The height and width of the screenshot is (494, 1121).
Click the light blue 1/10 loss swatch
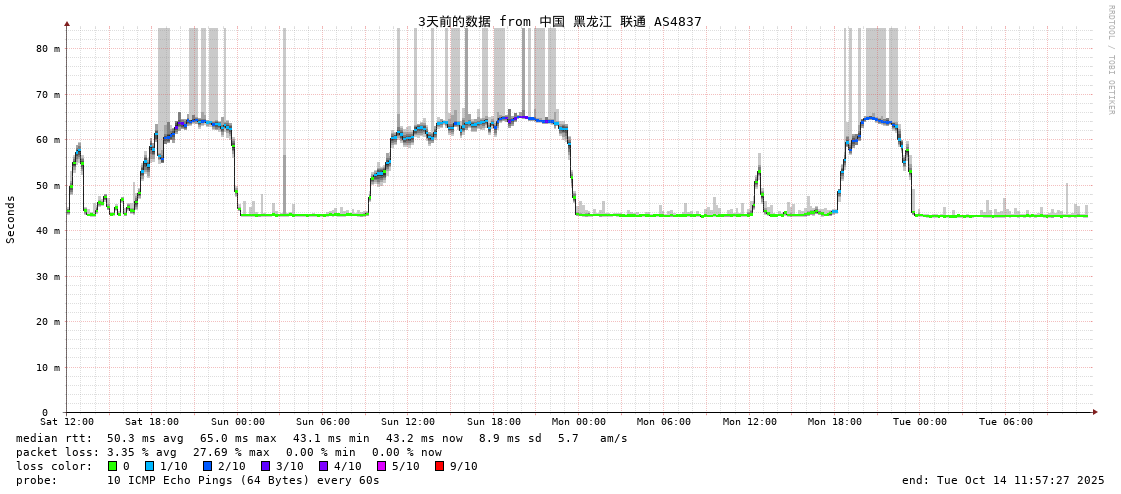tap(149, 466)
